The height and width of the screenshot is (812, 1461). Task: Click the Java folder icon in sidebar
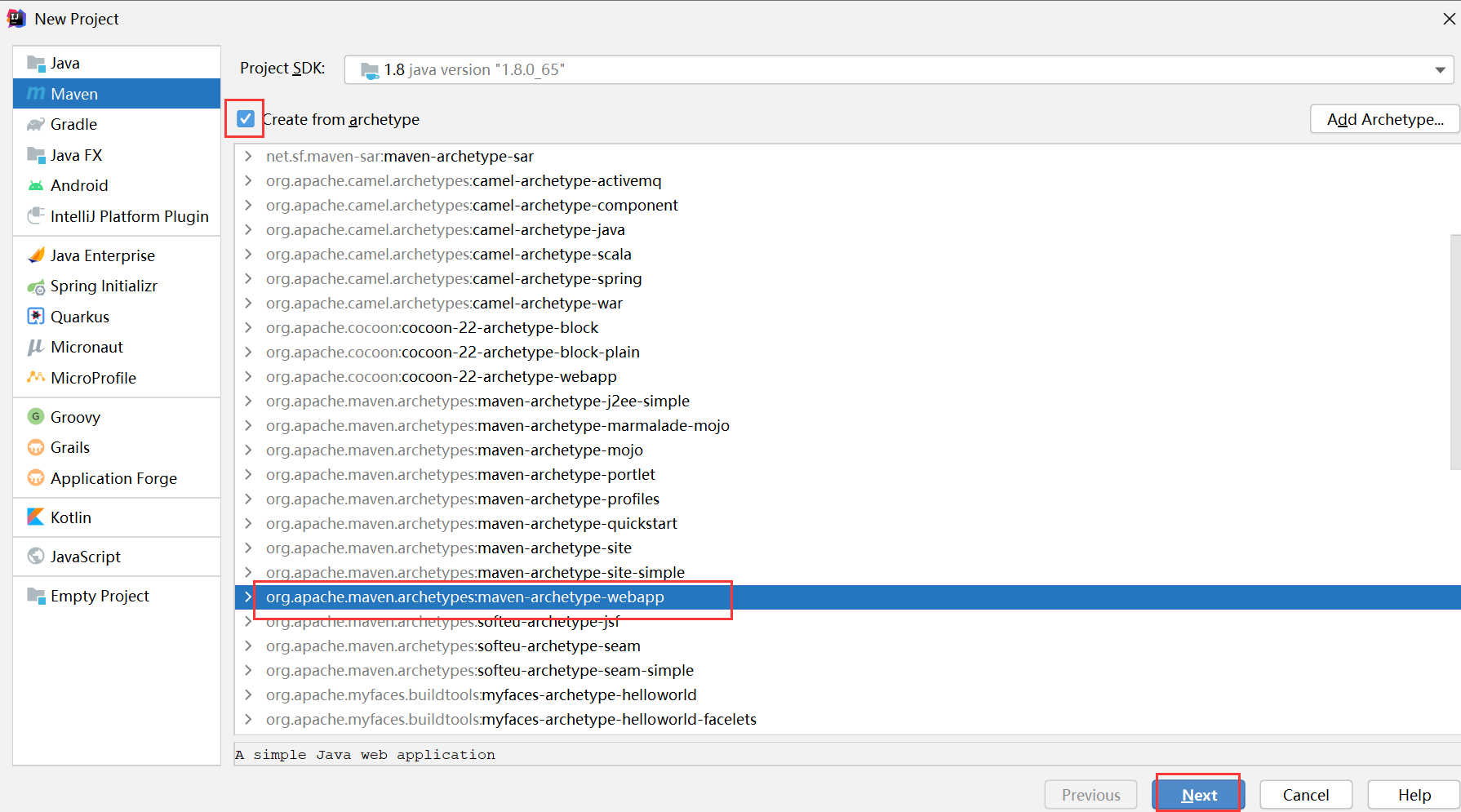click(36, 63)
